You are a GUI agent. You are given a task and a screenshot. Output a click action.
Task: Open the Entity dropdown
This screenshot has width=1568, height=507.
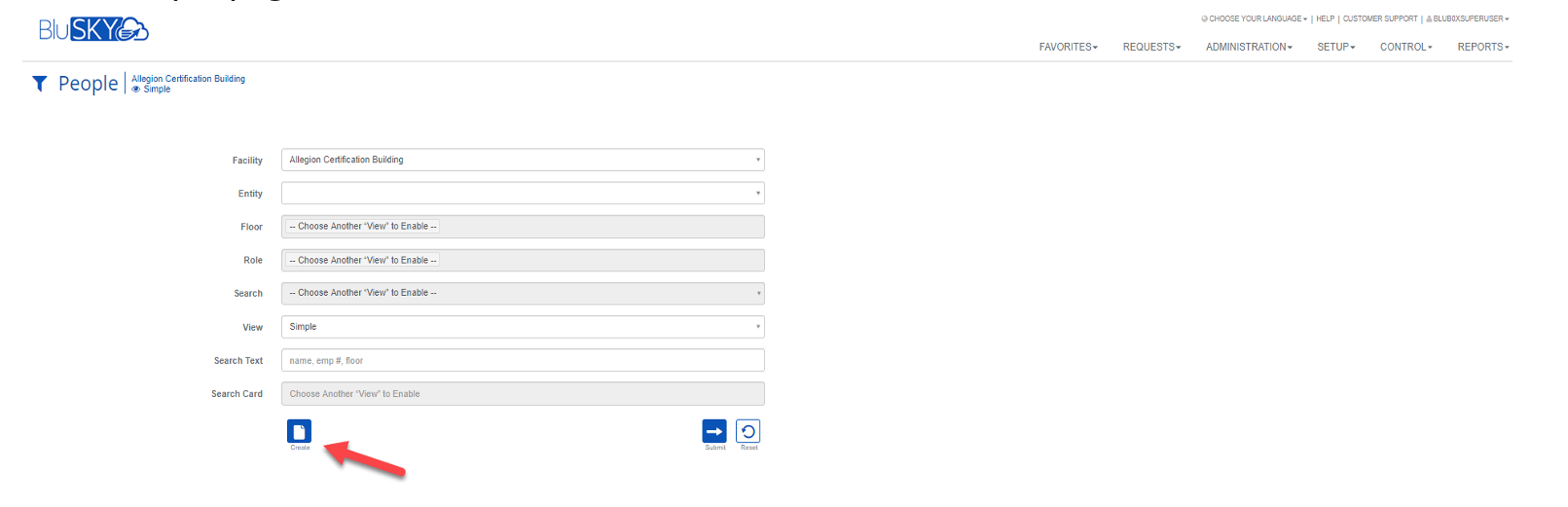(x=522, y=193)
